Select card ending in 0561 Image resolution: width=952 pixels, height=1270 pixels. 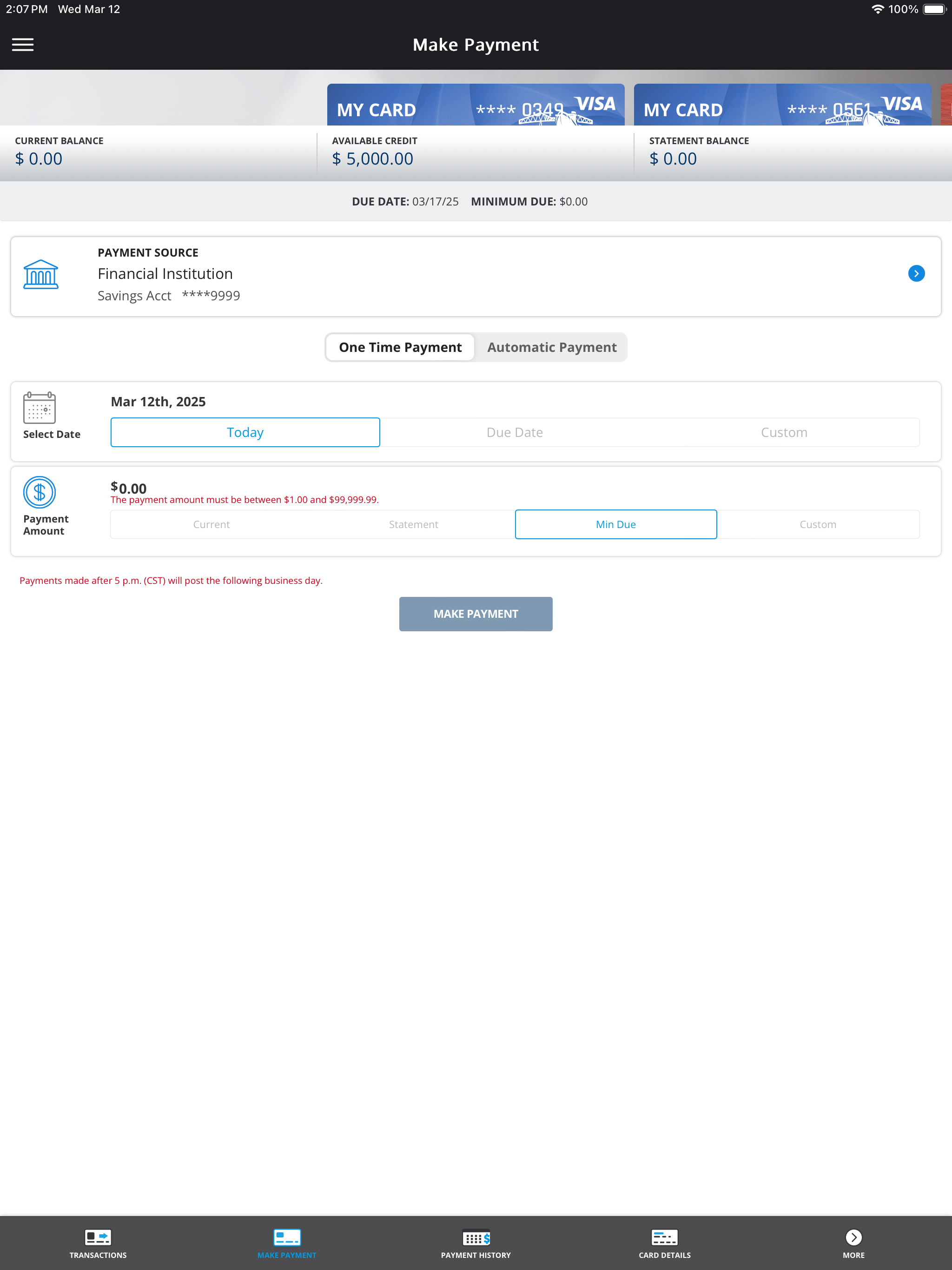pyautogui.click(x=782, y=105)
